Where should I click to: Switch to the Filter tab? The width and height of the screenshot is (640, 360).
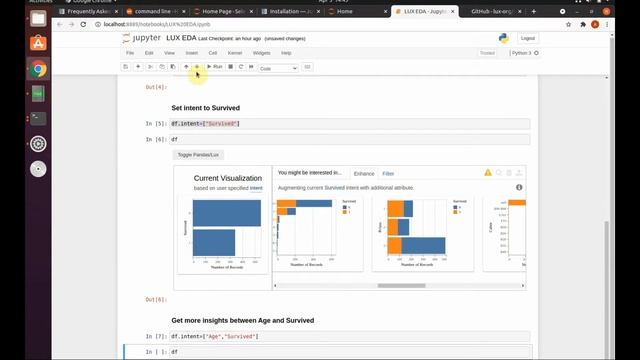388,173
